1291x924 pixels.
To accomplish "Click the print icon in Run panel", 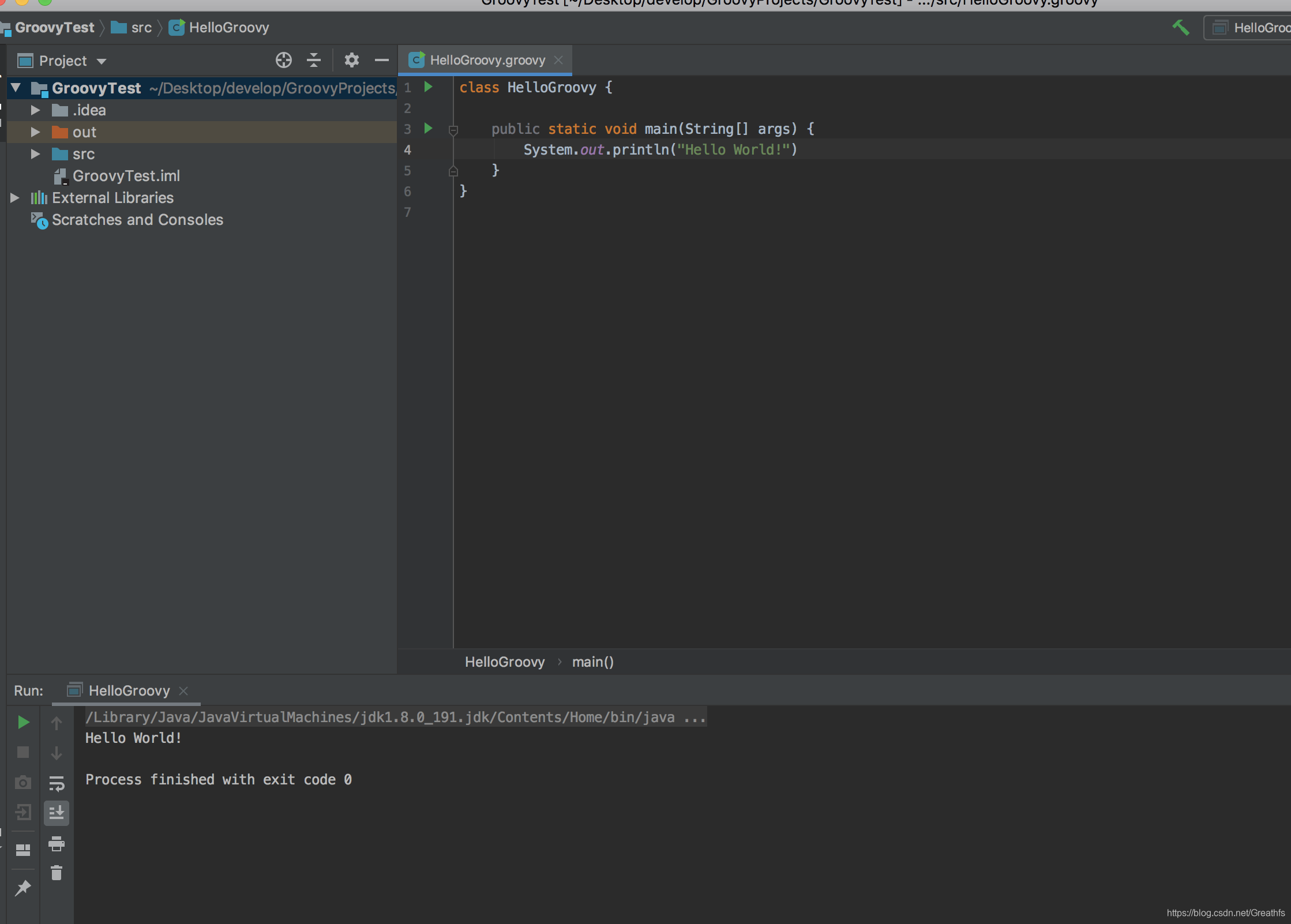I will pyautogui.click(x=57, y=844).
